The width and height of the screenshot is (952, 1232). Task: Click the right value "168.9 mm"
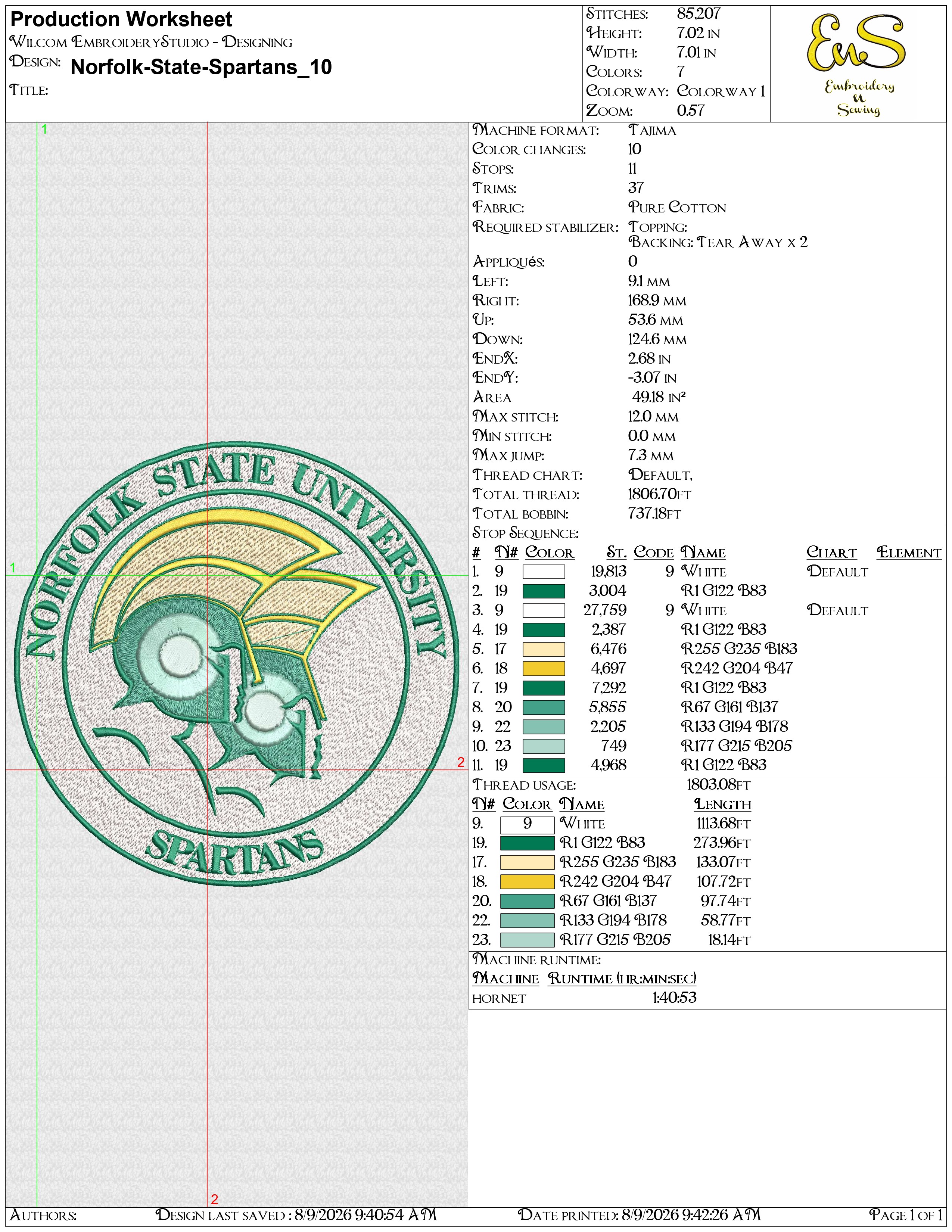(657, 301)
